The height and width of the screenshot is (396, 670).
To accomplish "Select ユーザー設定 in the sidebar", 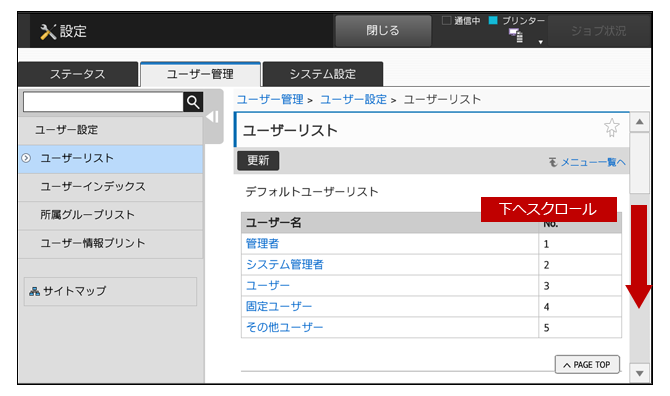I will coord(111,130).
